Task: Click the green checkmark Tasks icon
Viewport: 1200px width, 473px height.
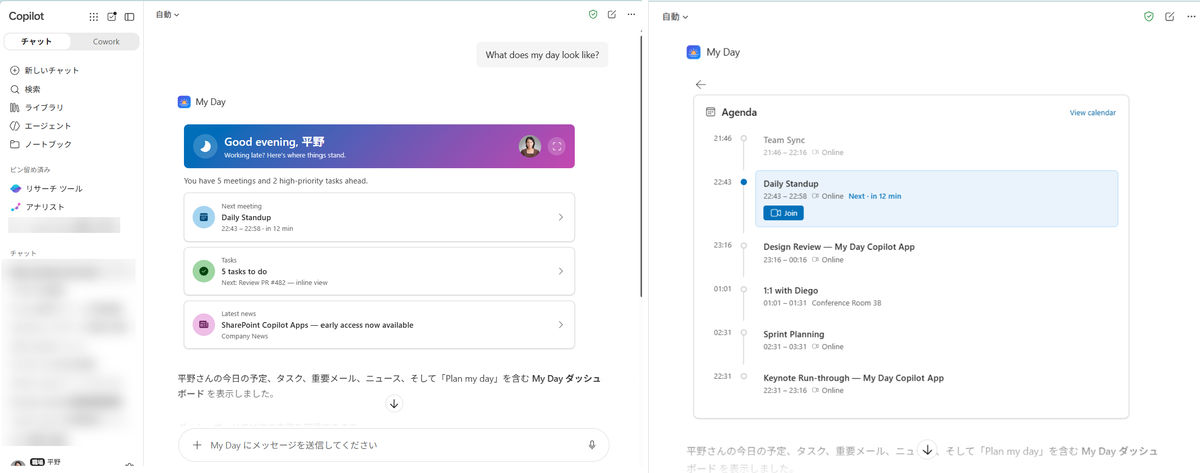Action: 203,271
